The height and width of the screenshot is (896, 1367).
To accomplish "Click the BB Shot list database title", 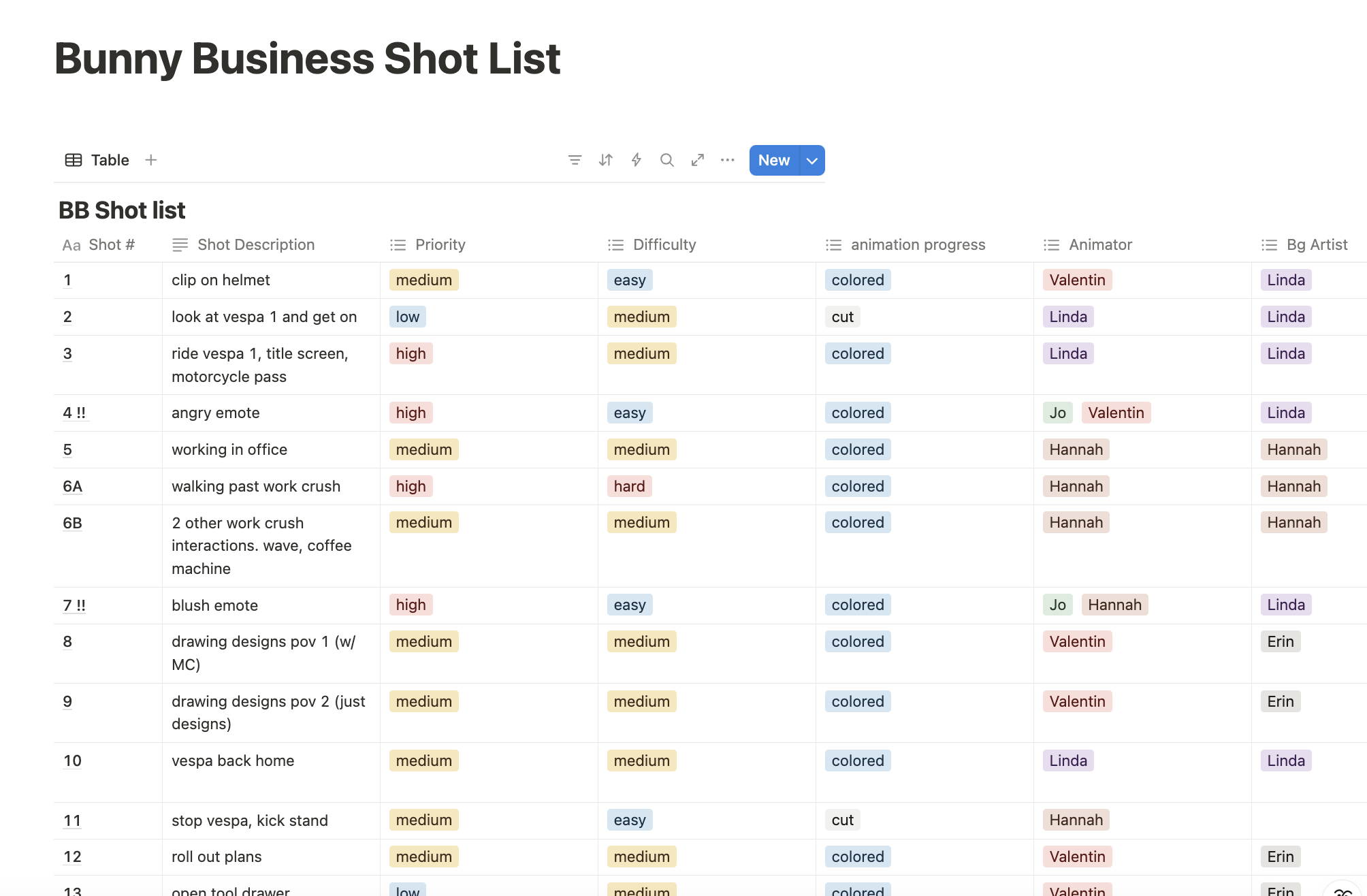I will pos(122,210).
